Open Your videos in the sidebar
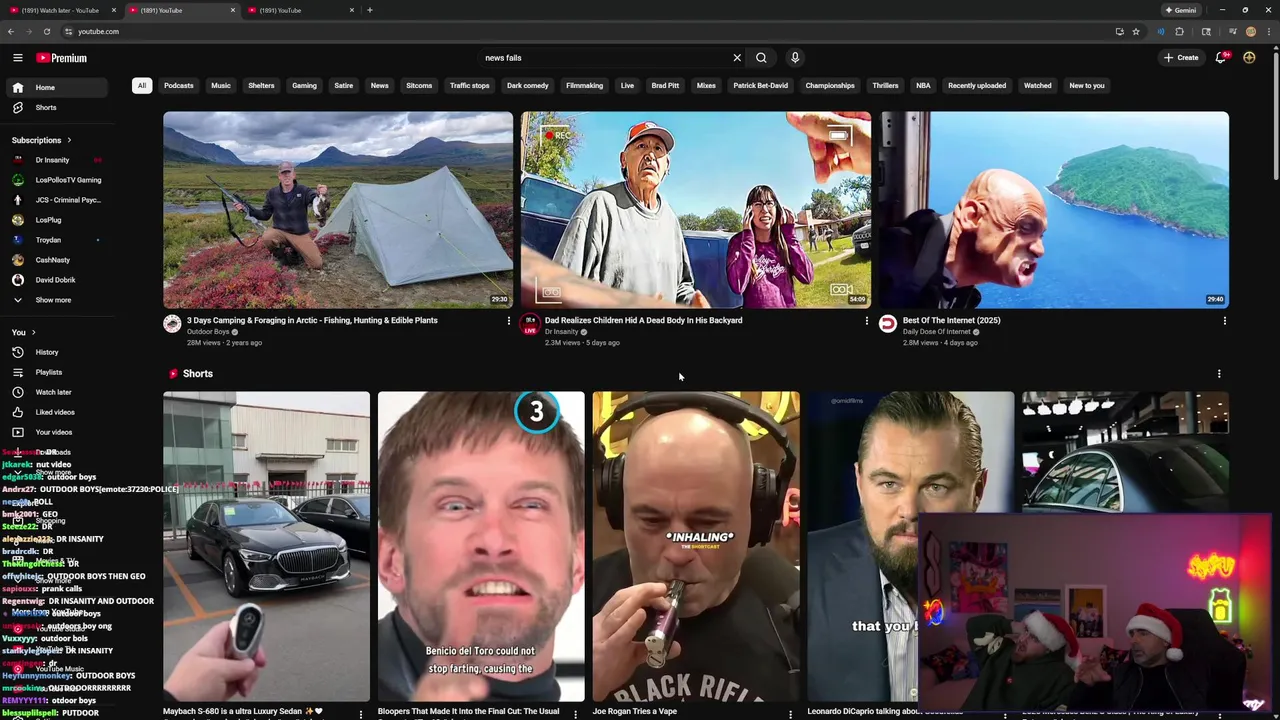Viewport: 1280px width, 720px height. pos(58,432)
